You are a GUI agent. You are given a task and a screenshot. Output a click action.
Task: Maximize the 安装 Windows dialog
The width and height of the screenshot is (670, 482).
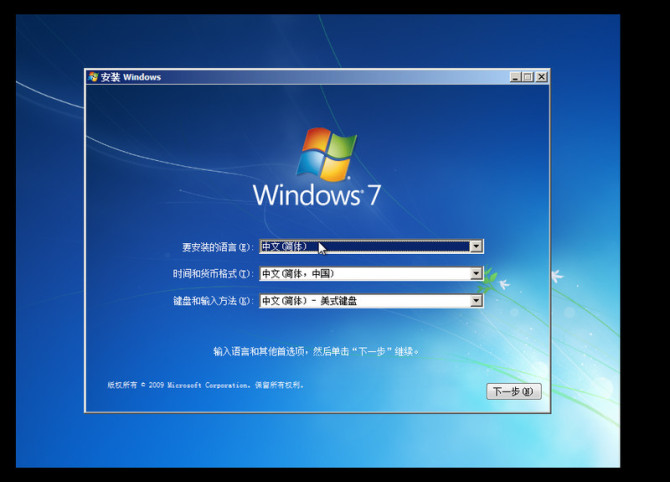tap(527, 77)
